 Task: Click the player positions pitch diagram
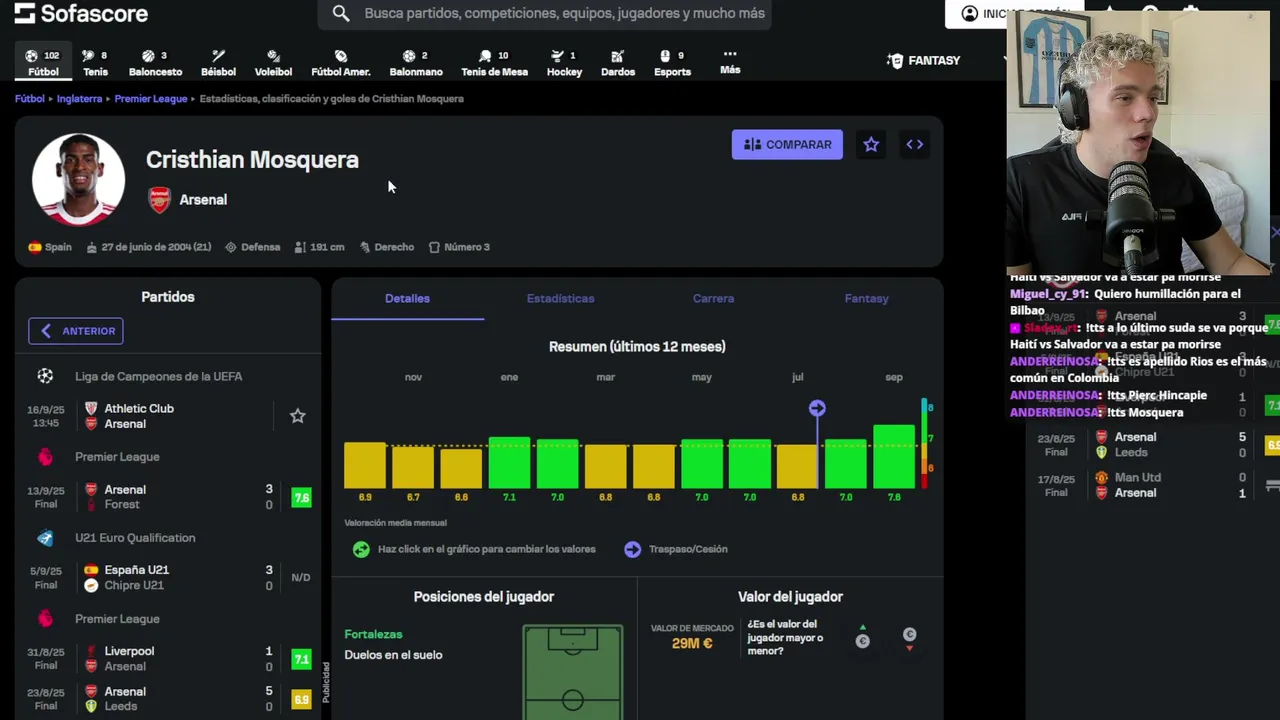tap(572, 672)
